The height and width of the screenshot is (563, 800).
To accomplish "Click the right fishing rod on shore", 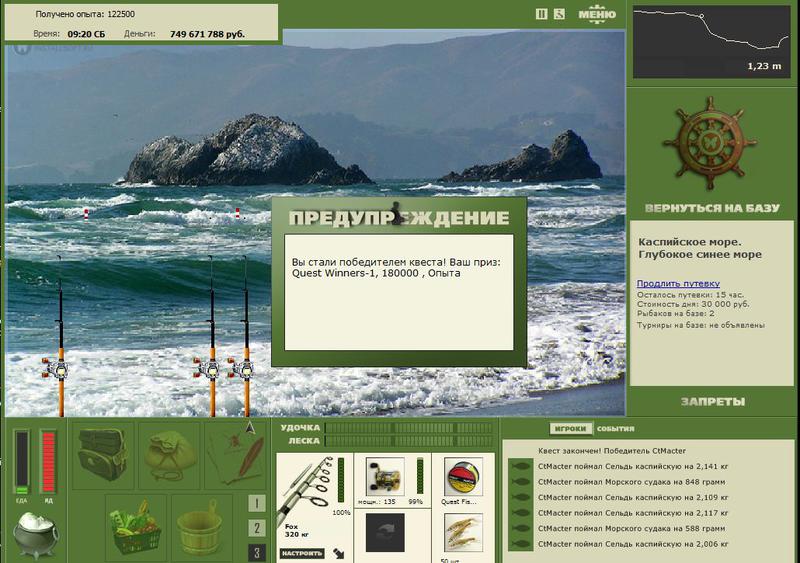I will point(246,337).
